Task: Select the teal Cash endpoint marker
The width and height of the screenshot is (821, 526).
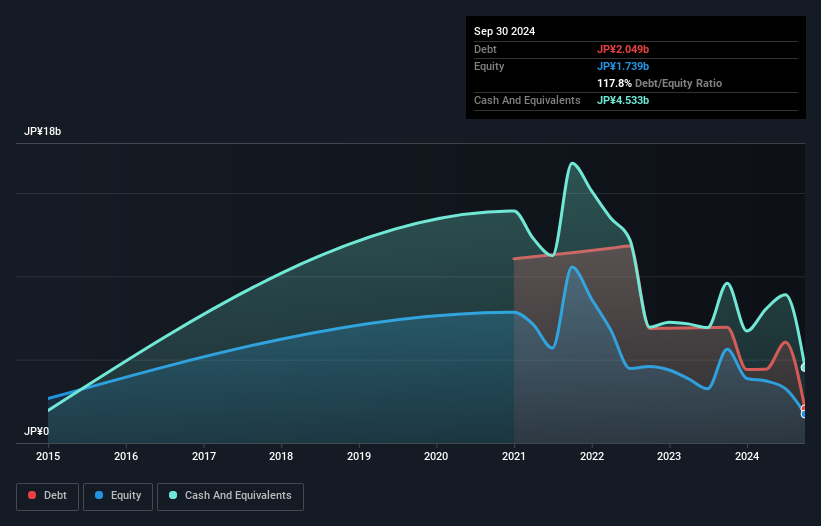Action: (x=804, y=367)
